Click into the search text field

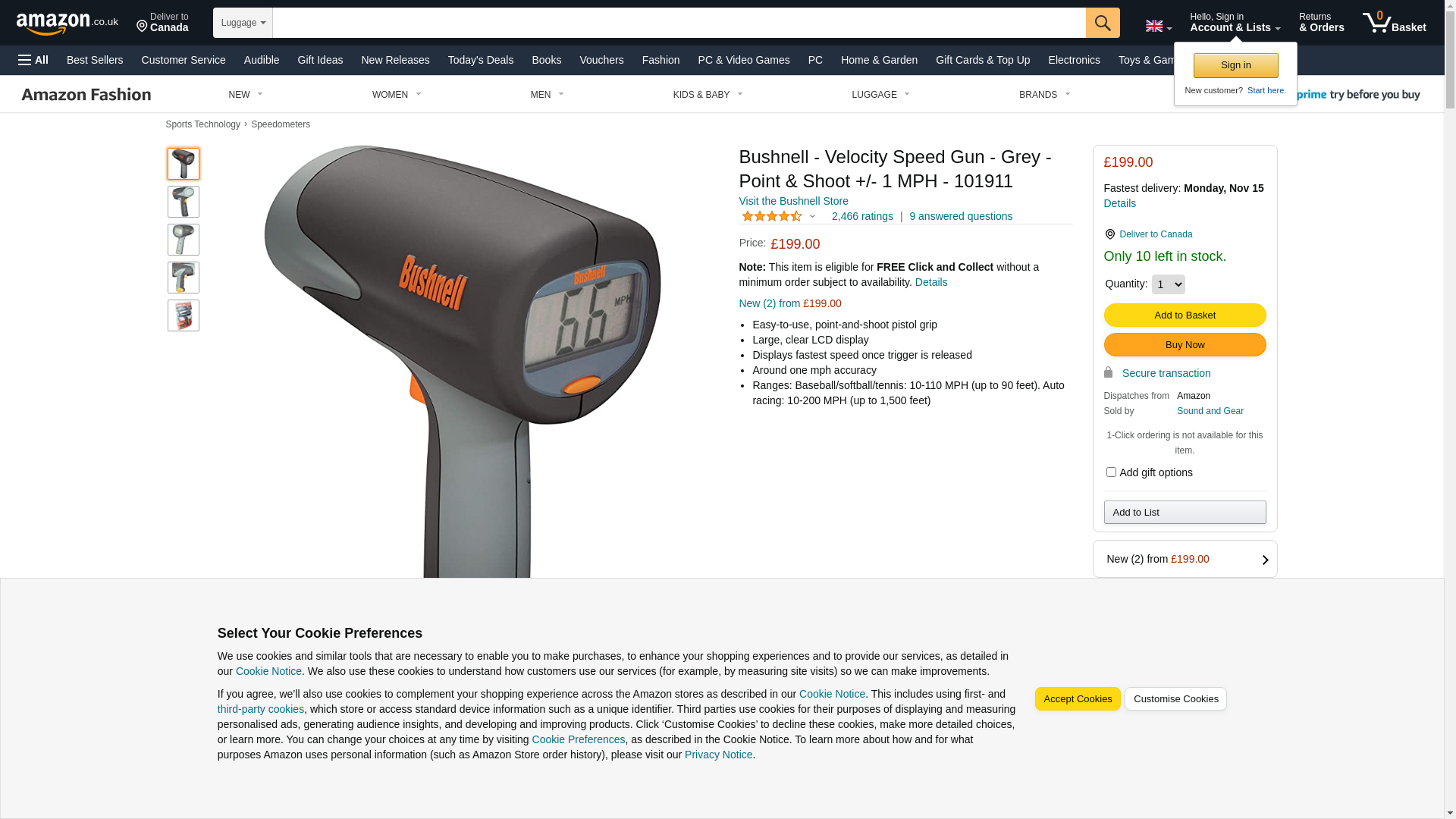tap(679, 23)
